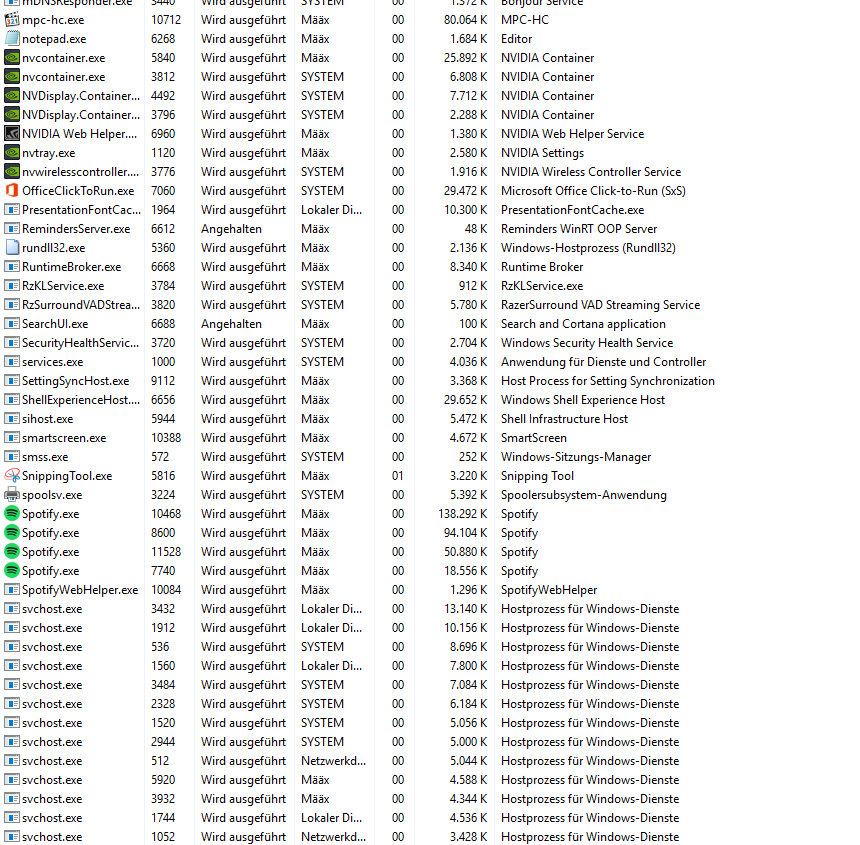
Task: Click the smartscreen.exe process icon
Action: point(12,438)
